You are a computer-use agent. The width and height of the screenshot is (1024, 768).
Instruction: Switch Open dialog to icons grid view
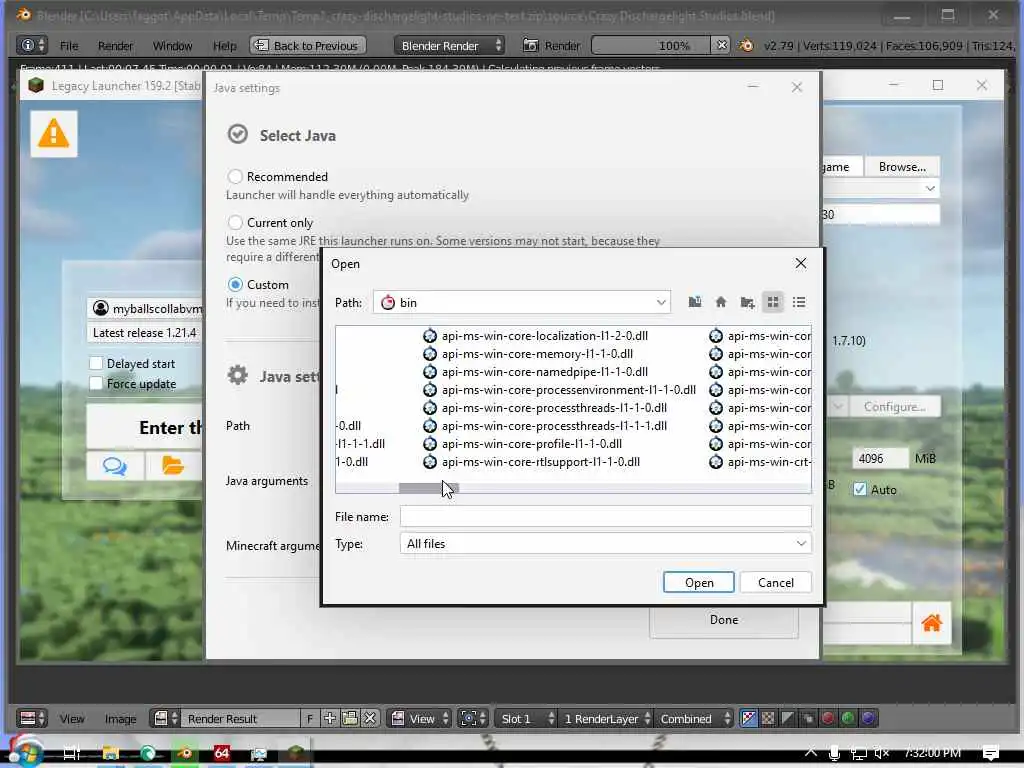click(773, 302)
